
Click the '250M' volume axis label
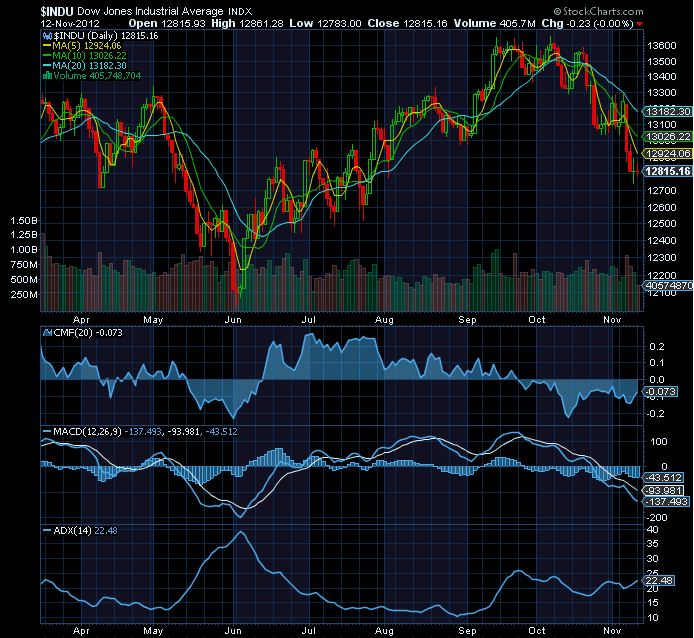(x=24, y=294)
